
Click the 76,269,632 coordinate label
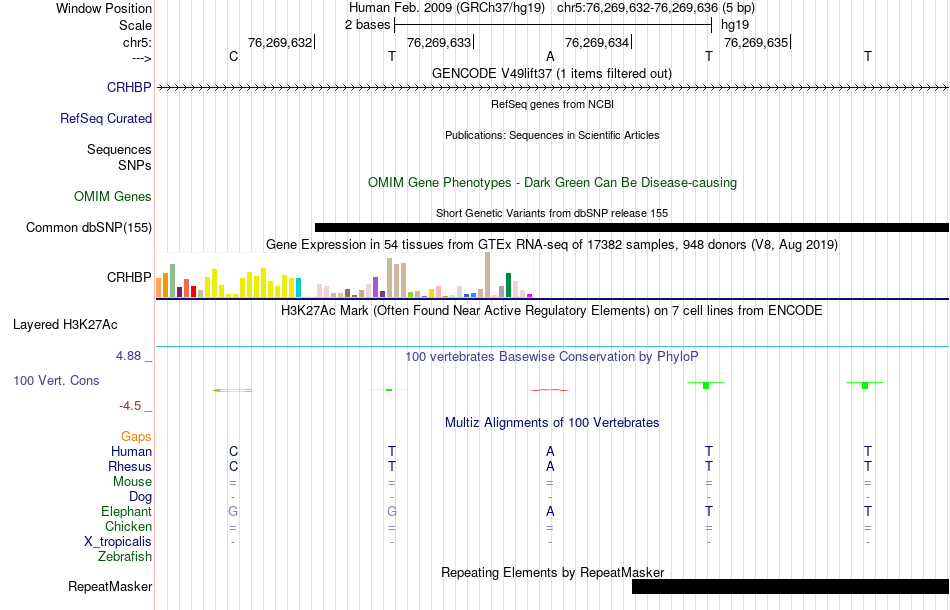(x=280, y=42)
